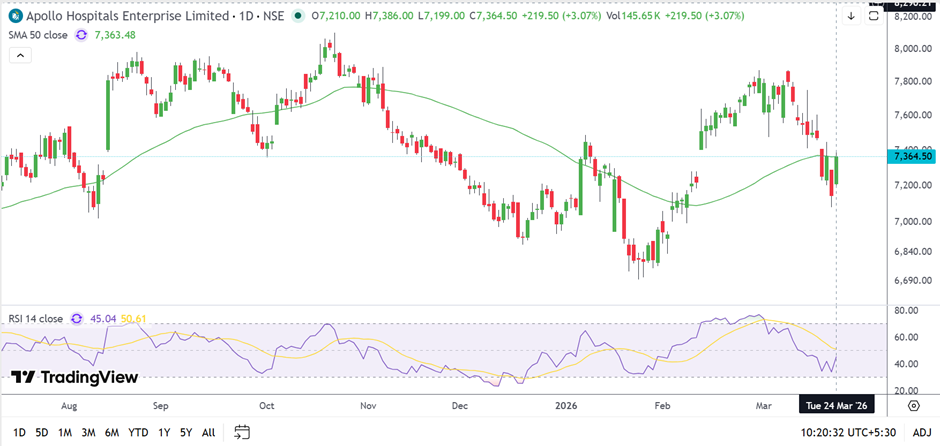Toggle the ADJ adjusted data button

coord(920,432)
